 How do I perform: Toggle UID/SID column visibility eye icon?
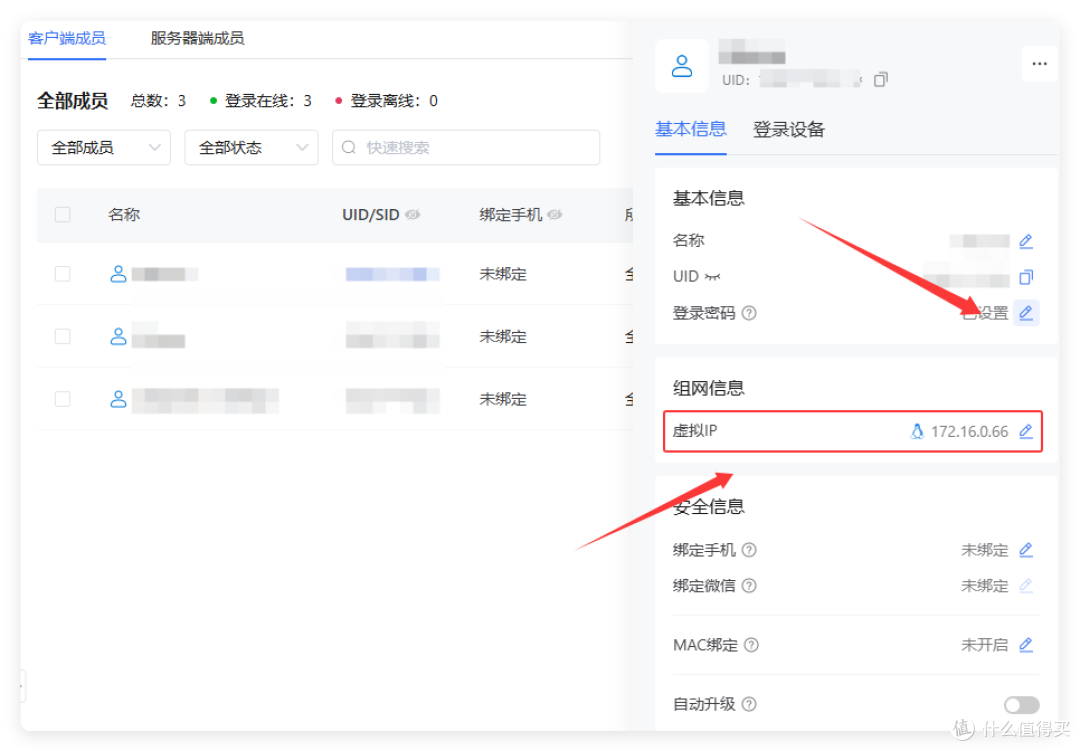pos(413,214)
